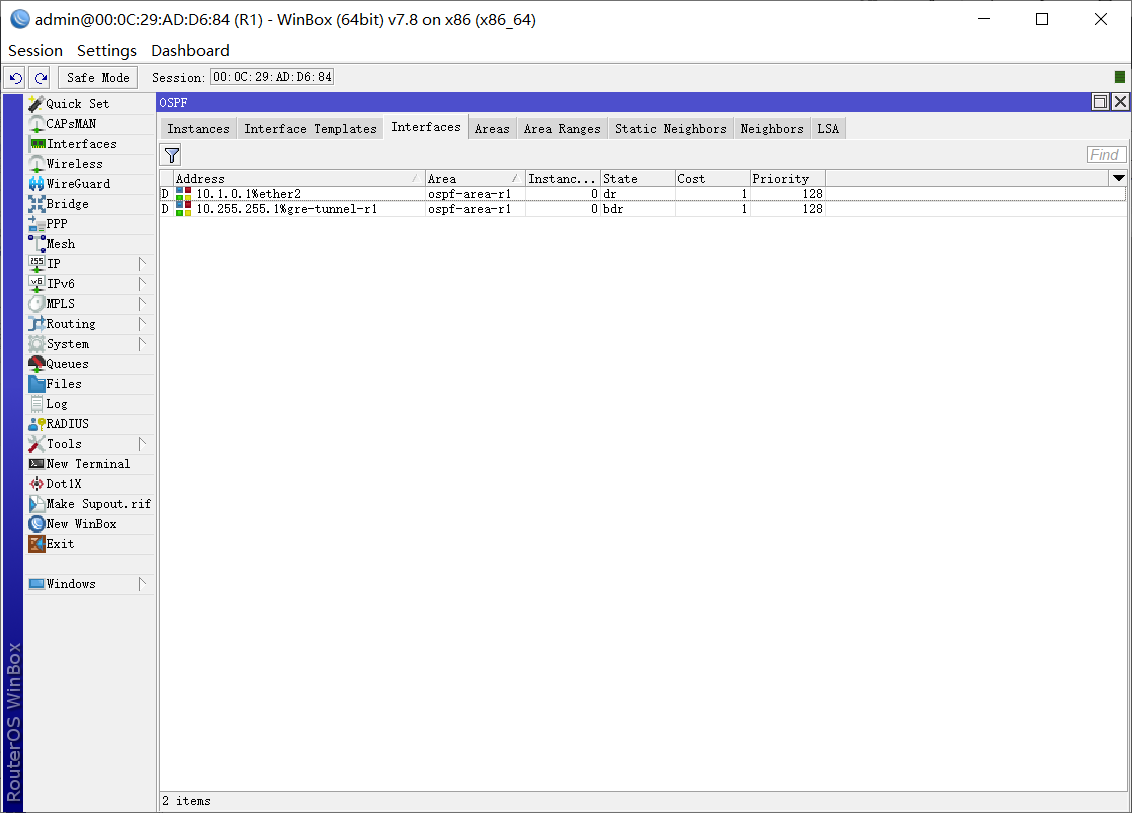Image resolution: width=1132 pixels, height=813 pixels.
Task: Switch to the Interface Templates tab
Action: (310, 129)
